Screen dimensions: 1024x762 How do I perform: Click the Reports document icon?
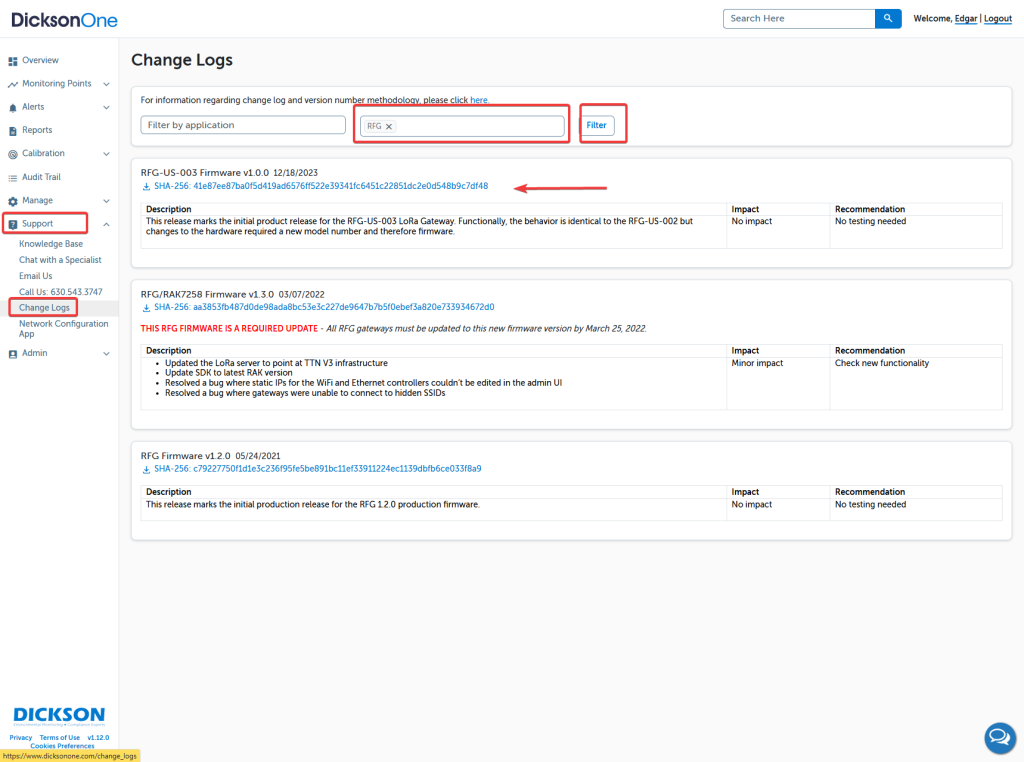coord(13,131)
